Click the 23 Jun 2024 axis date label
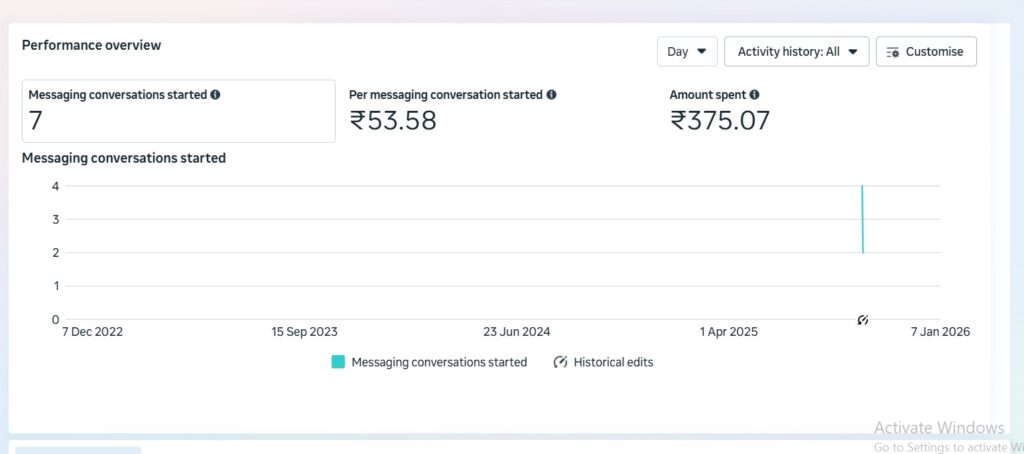 click(x=516, y=332)
